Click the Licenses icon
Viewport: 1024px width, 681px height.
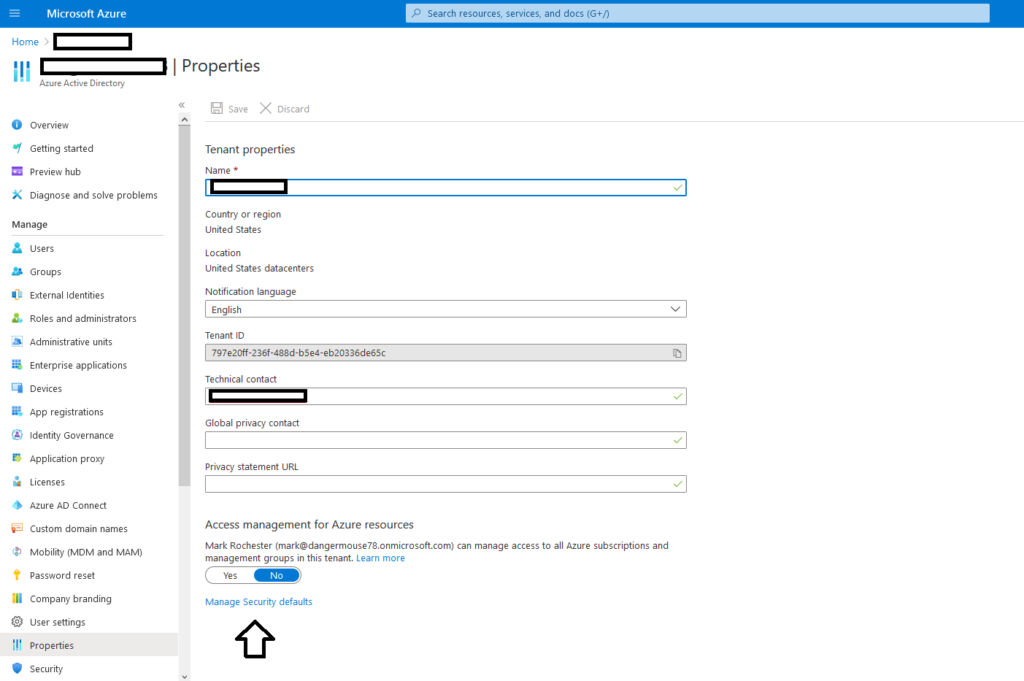coord(17,482)
